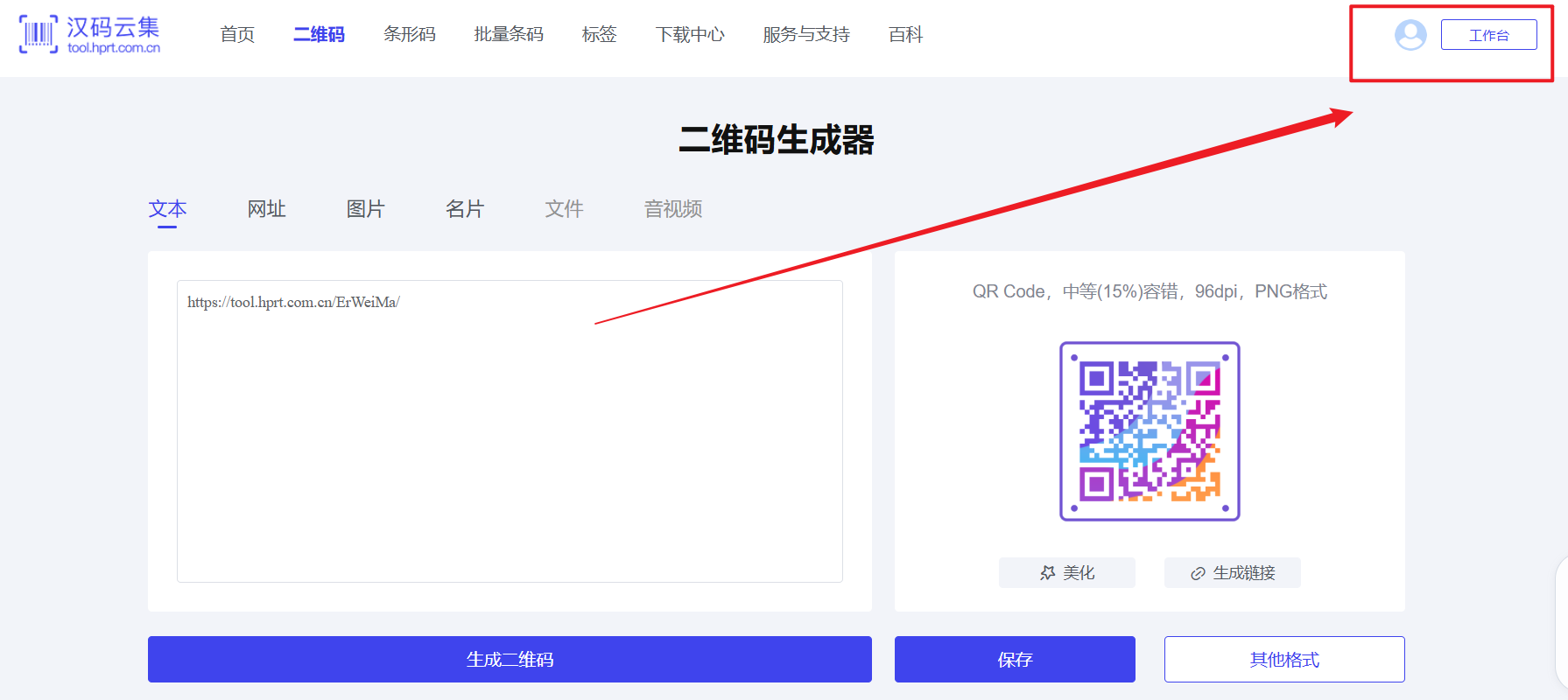Click the QR Code format info text
The image size is (1568, 700).
(1150, 291)
